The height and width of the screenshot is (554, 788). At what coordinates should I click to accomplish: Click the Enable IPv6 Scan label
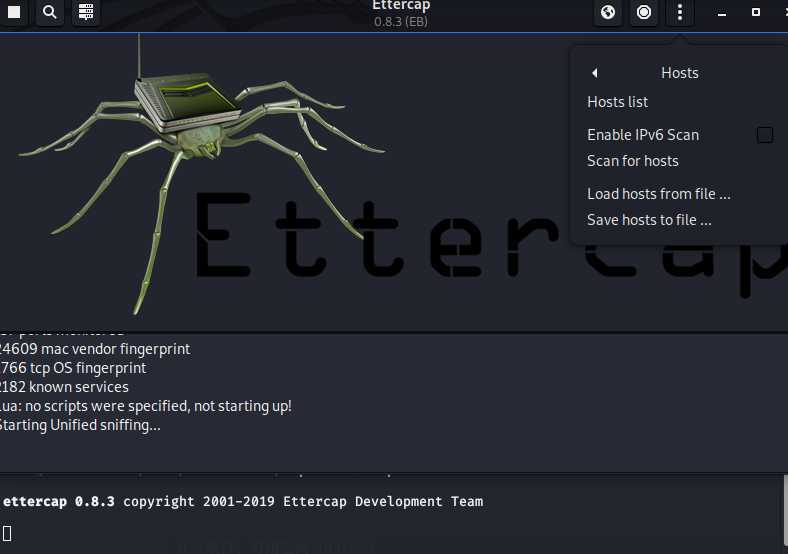pyautogui.click(x=642, y=135)
